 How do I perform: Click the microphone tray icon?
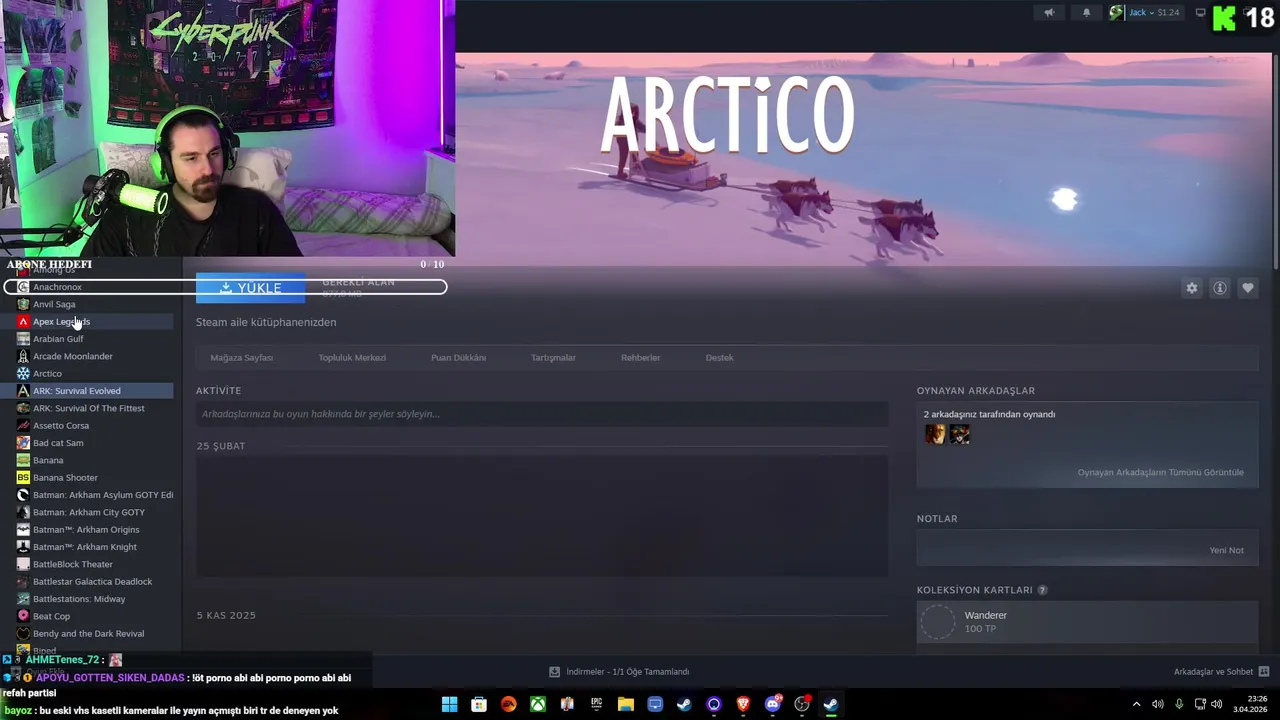pos(1179,704)
